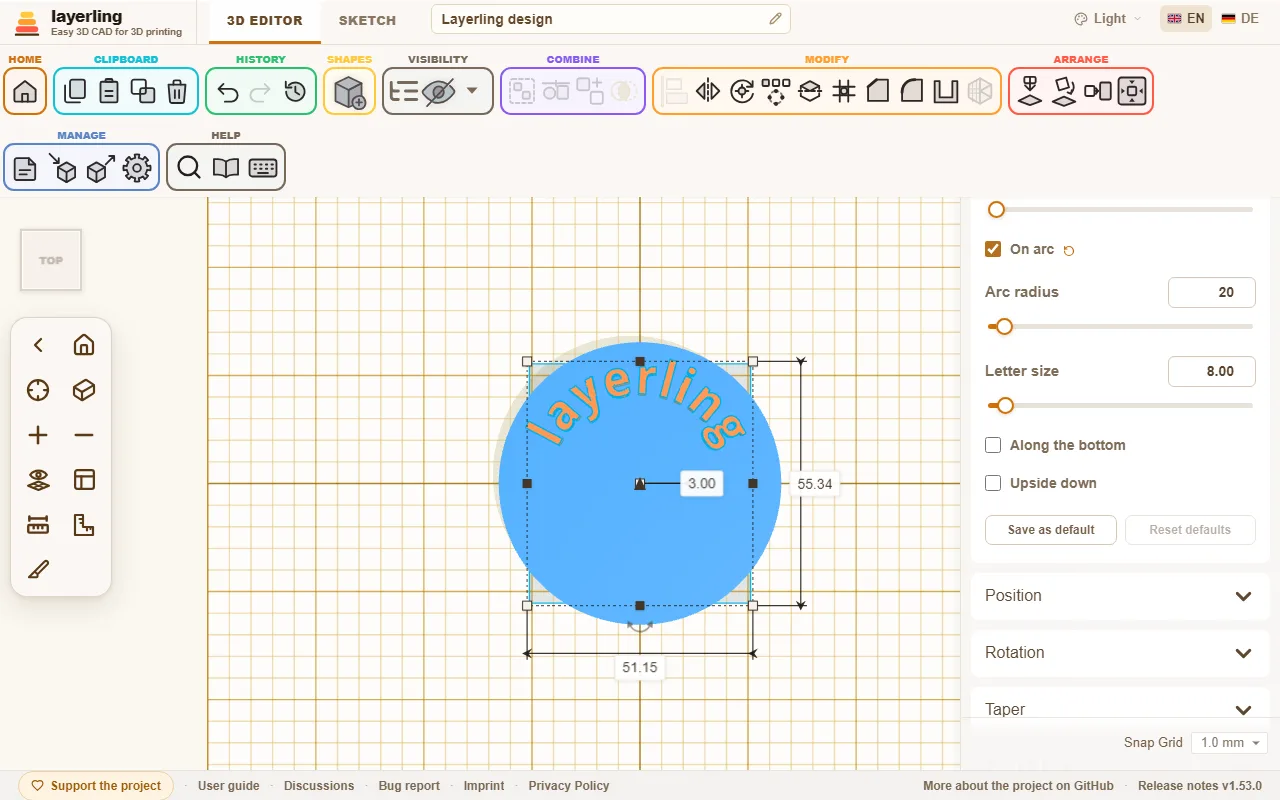Tick the Upside down checkbox
This screenshot has width=1280, height=800.
click(993, 483)
